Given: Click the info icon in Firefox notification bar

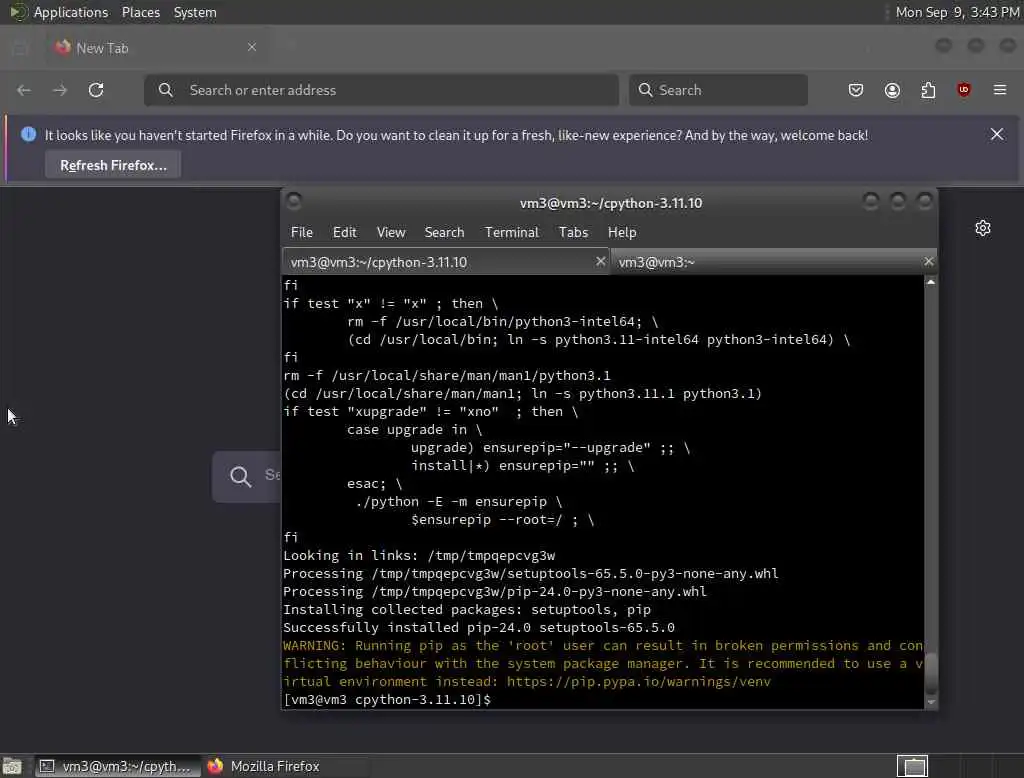Looking at the screenshot, I should click(x=28, y=134).
